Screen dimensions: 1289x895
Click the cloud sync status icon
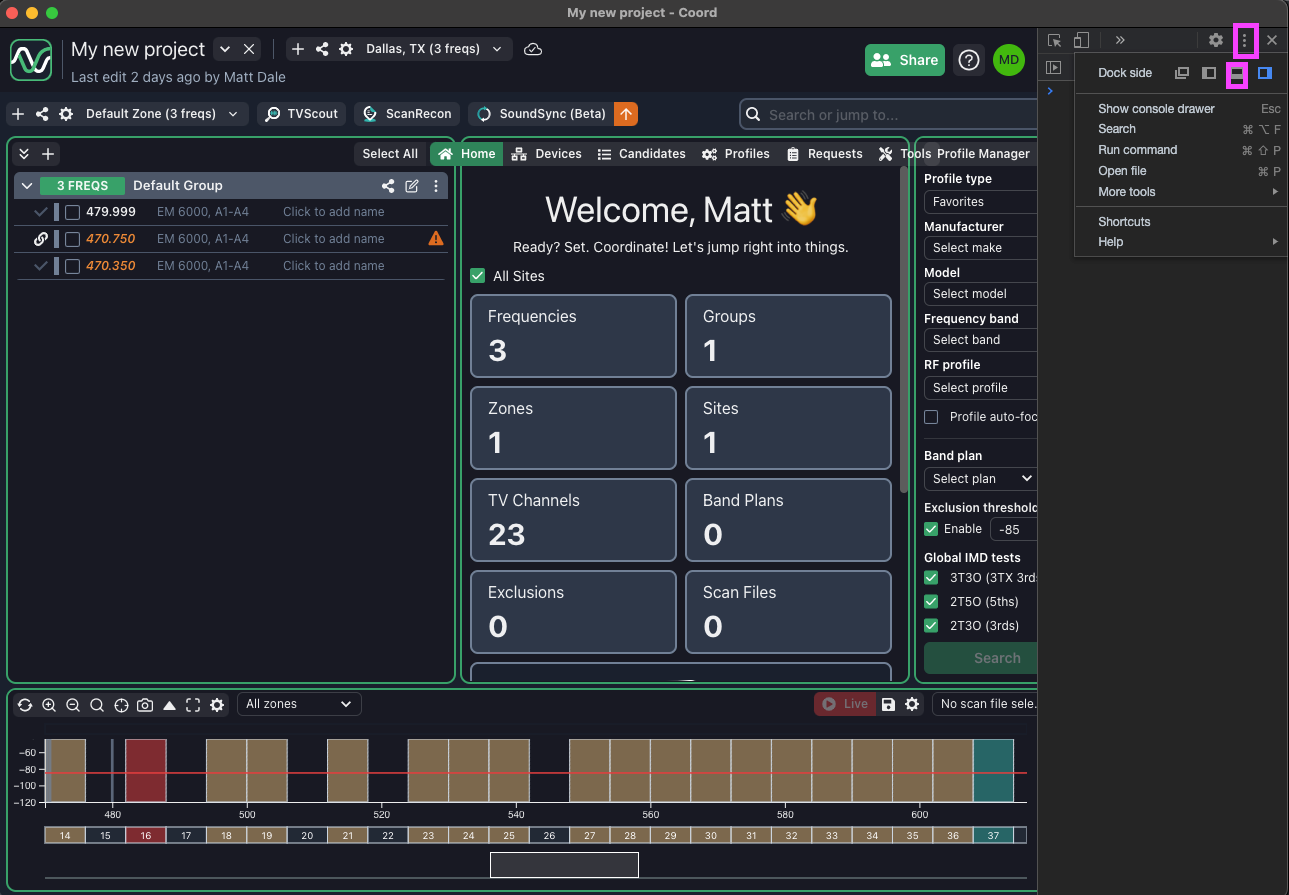click(533, 49)
